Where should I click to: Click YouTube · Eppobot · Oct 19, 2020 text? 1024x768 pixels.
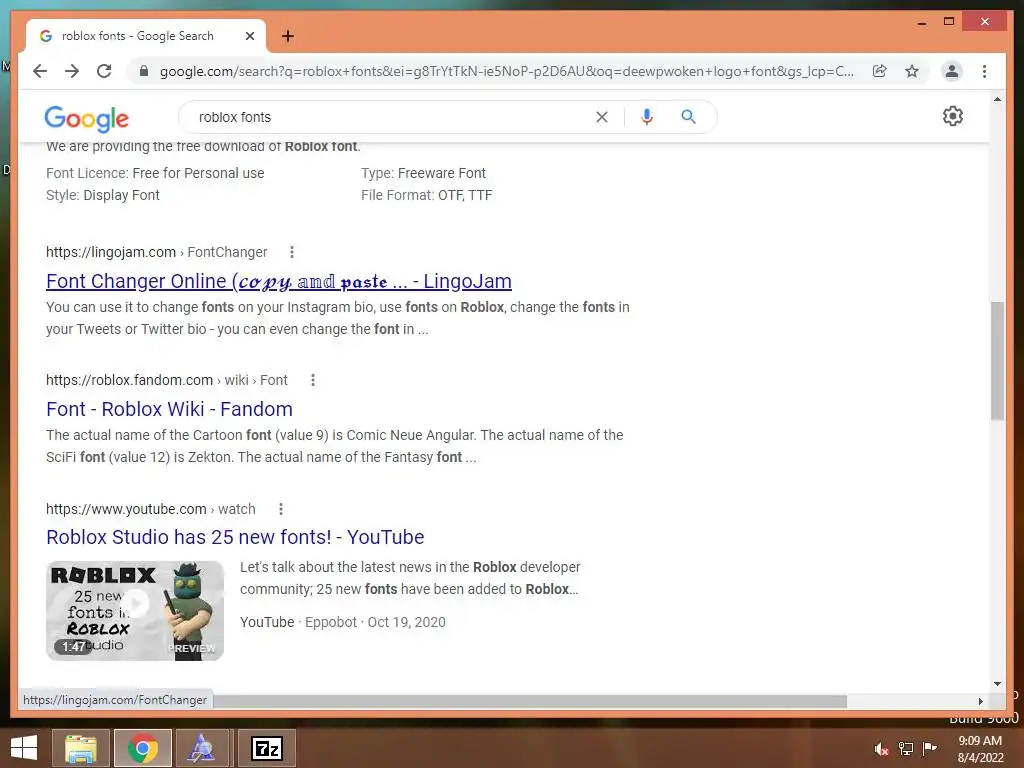pyautogui.click(x=343, y=622)
